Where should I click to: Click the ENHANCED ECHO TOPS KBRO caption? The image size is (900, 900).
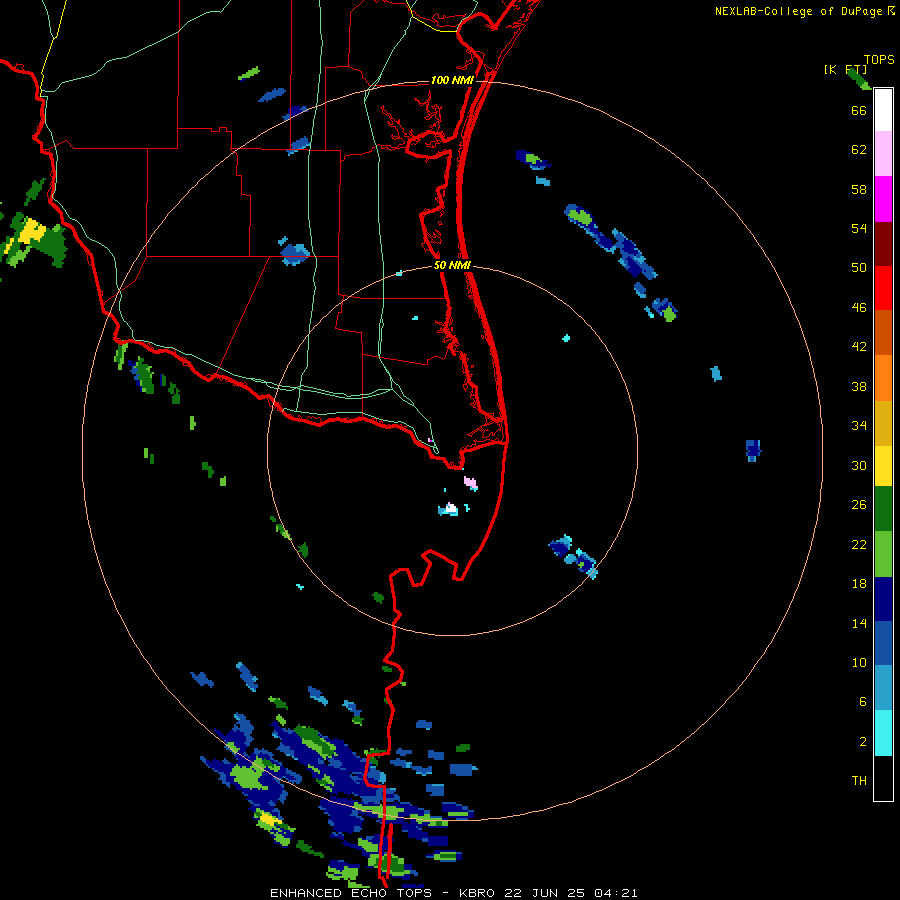pos(453,893)
